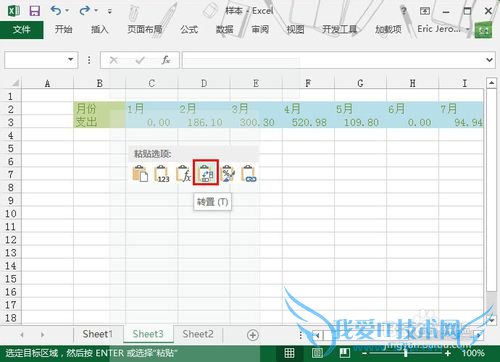
Task: Switch to the Sheet1 tab
Action: click(97, 334)
